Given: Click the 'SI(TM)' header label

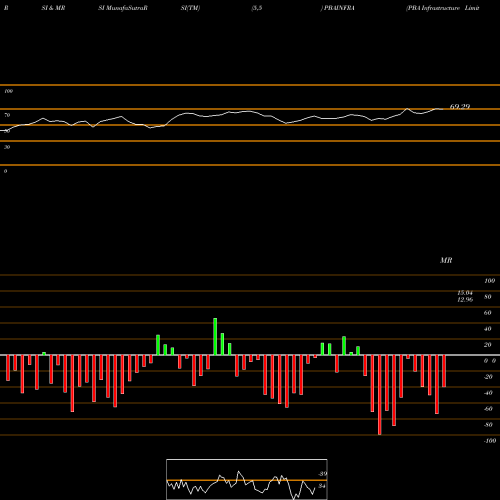Looking at the screenshot, I should [x=190, y=8].
